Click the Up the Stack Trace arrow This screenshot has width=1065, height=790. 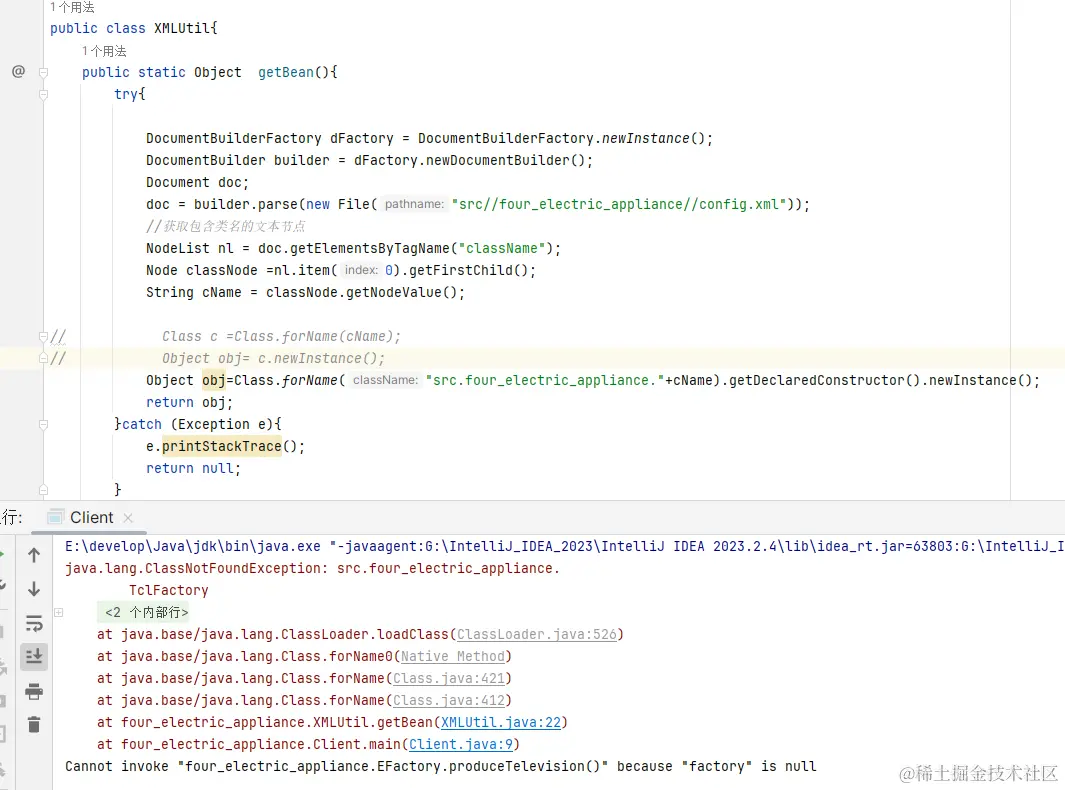point(34,555)
